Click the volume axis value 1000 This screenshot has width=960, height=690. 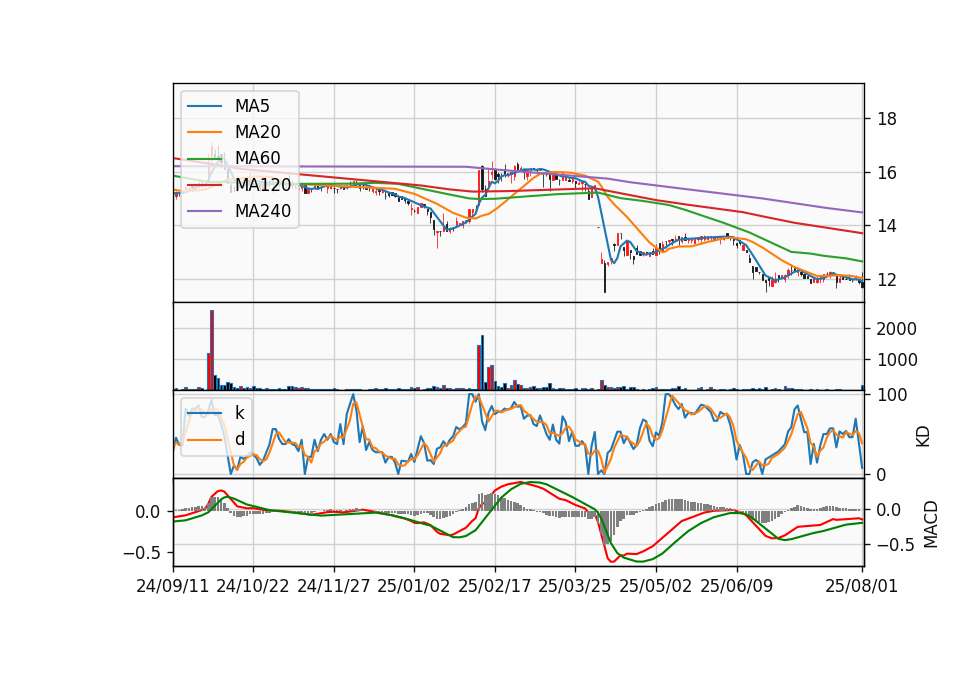(x=896, y=360)
